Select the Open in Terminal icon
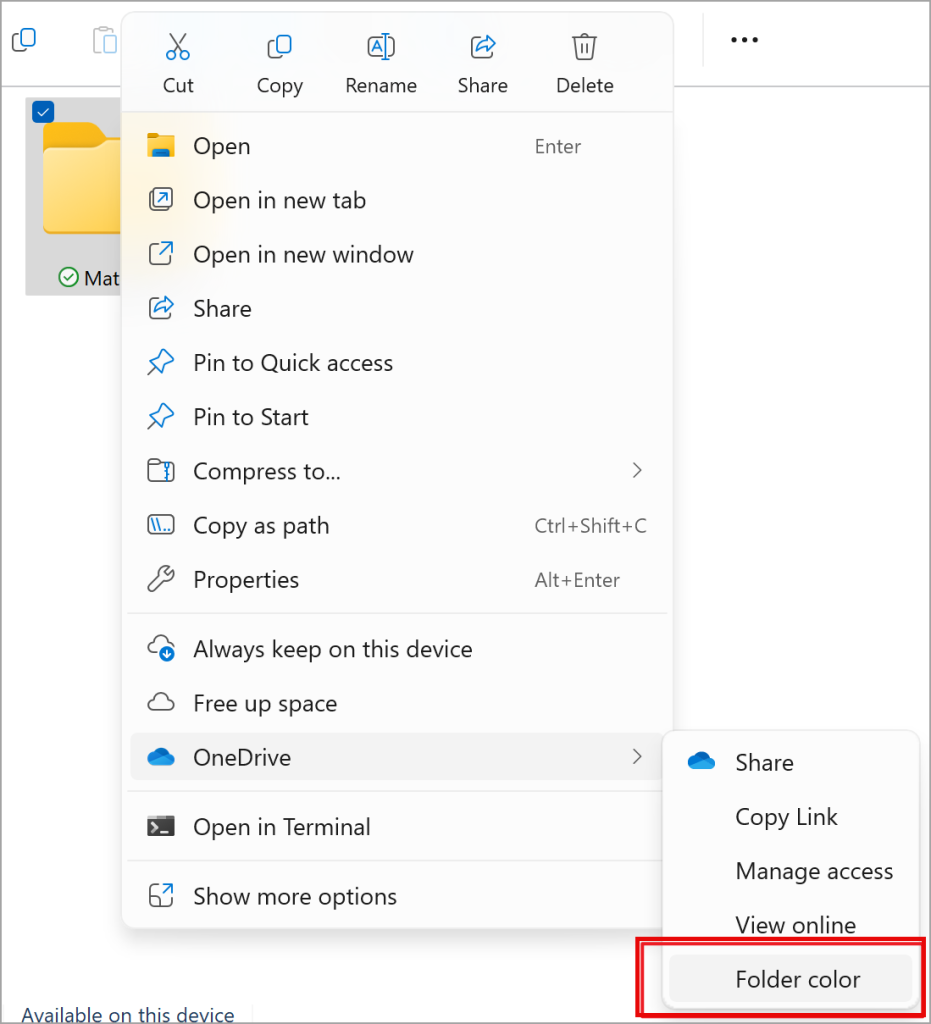931x1024 pixels. (161, 826)
